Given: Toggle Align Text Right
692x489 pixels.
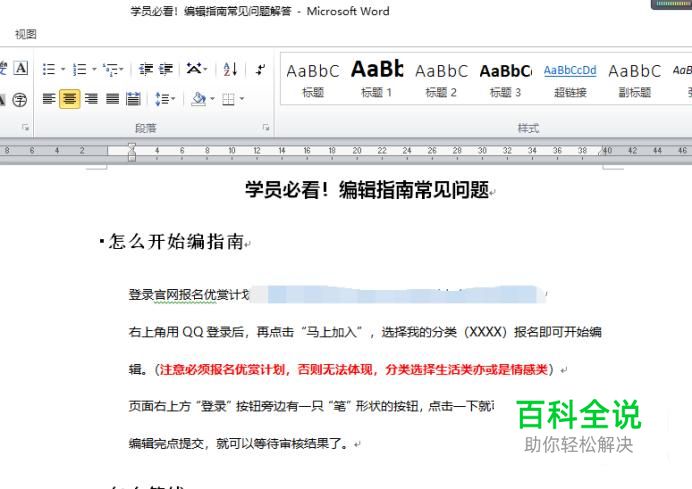Looking at the screenshot, I should (x=91, y=99).
